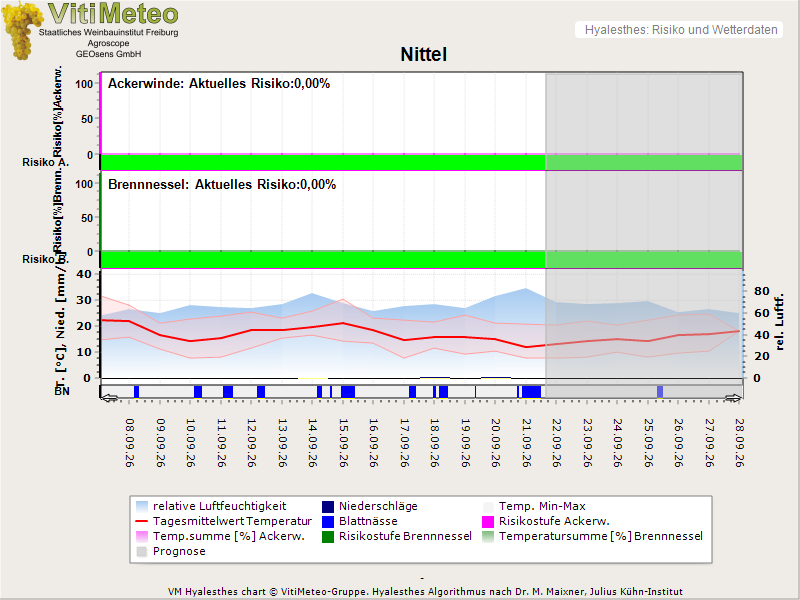800x600 pixels.
Task: Click the green Ackerwinde risk level bar
Action: (421, 162)
